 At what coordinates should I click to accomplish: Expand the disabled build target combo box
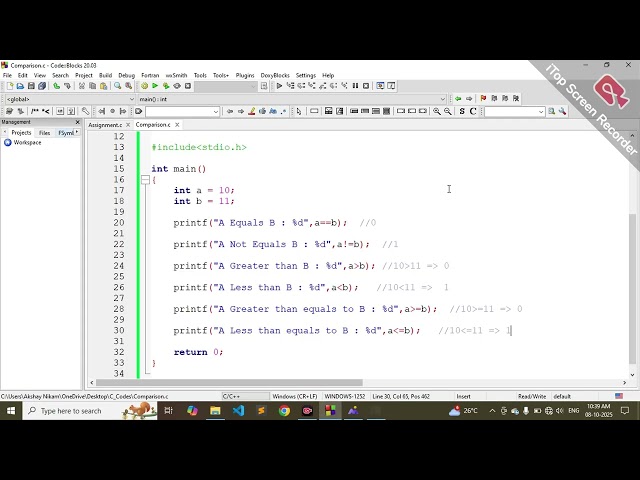pos(226,86)
